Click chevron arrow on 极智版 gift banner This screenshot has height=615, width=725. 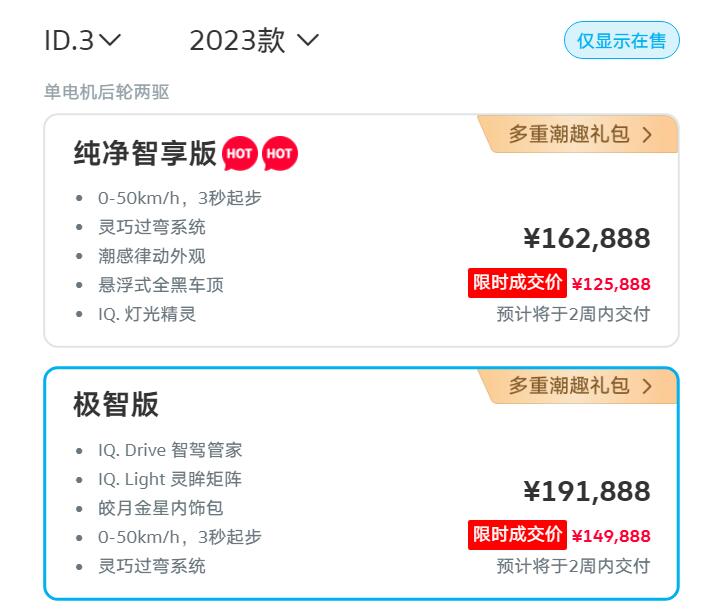pos(647,386)
